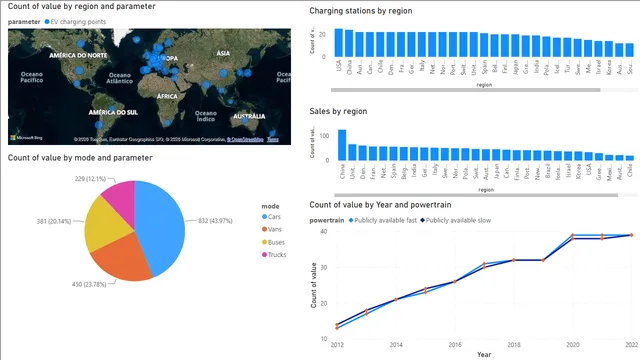Select USA bar in Charging stations chart
This screenshot has height=360, width=640.
click(339, 42)
